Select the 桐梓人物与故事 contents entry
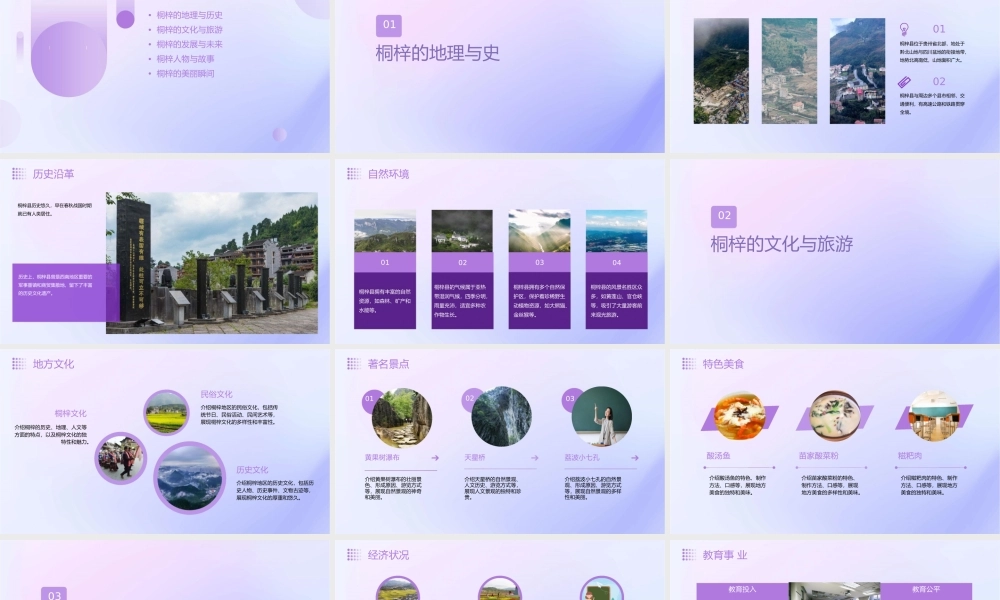 pos(186,59)
